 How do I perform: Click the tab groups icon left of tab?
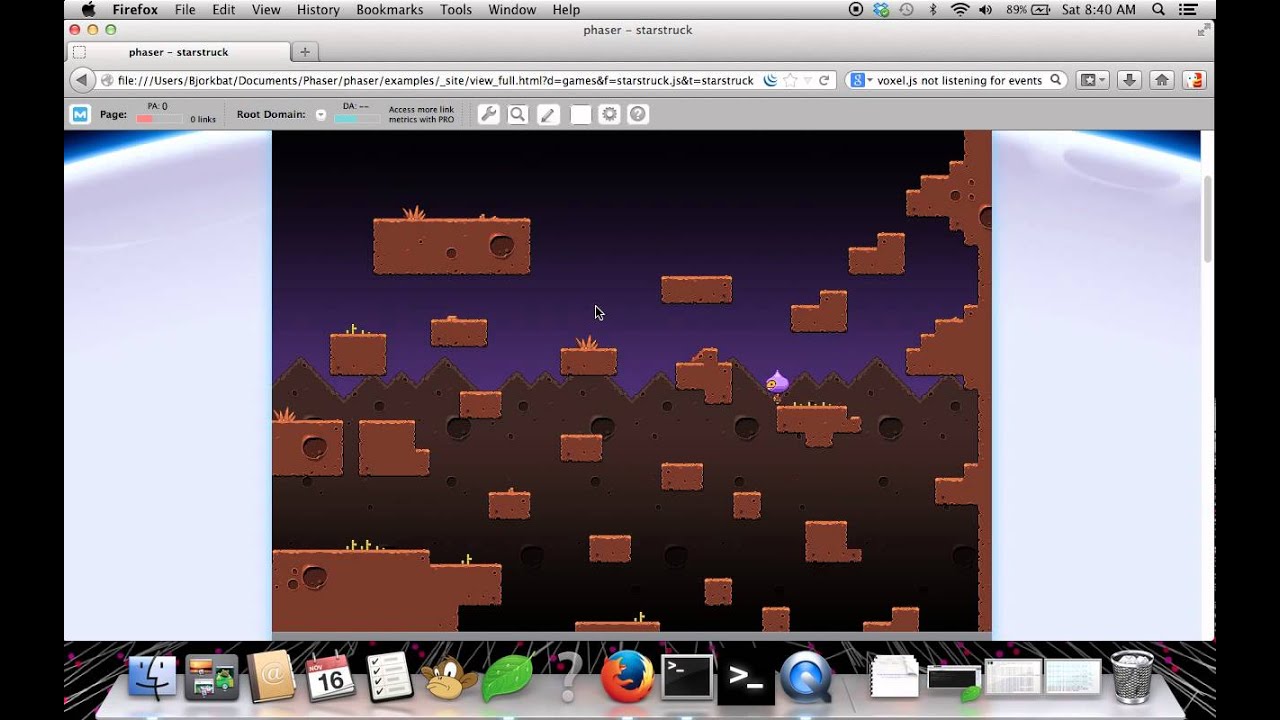coord(79,52)
